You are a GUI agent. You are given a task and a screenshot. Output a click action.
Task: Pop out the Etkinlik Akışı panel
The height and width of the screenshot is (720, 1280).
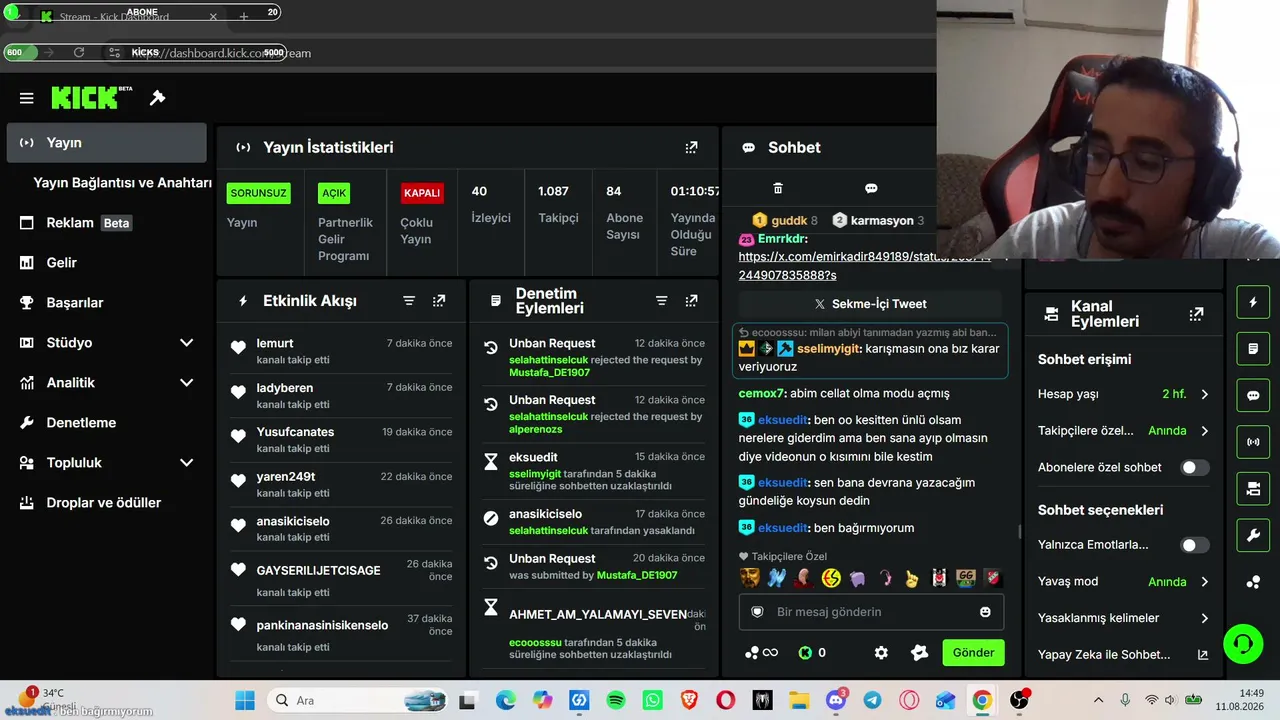[439, 301]
